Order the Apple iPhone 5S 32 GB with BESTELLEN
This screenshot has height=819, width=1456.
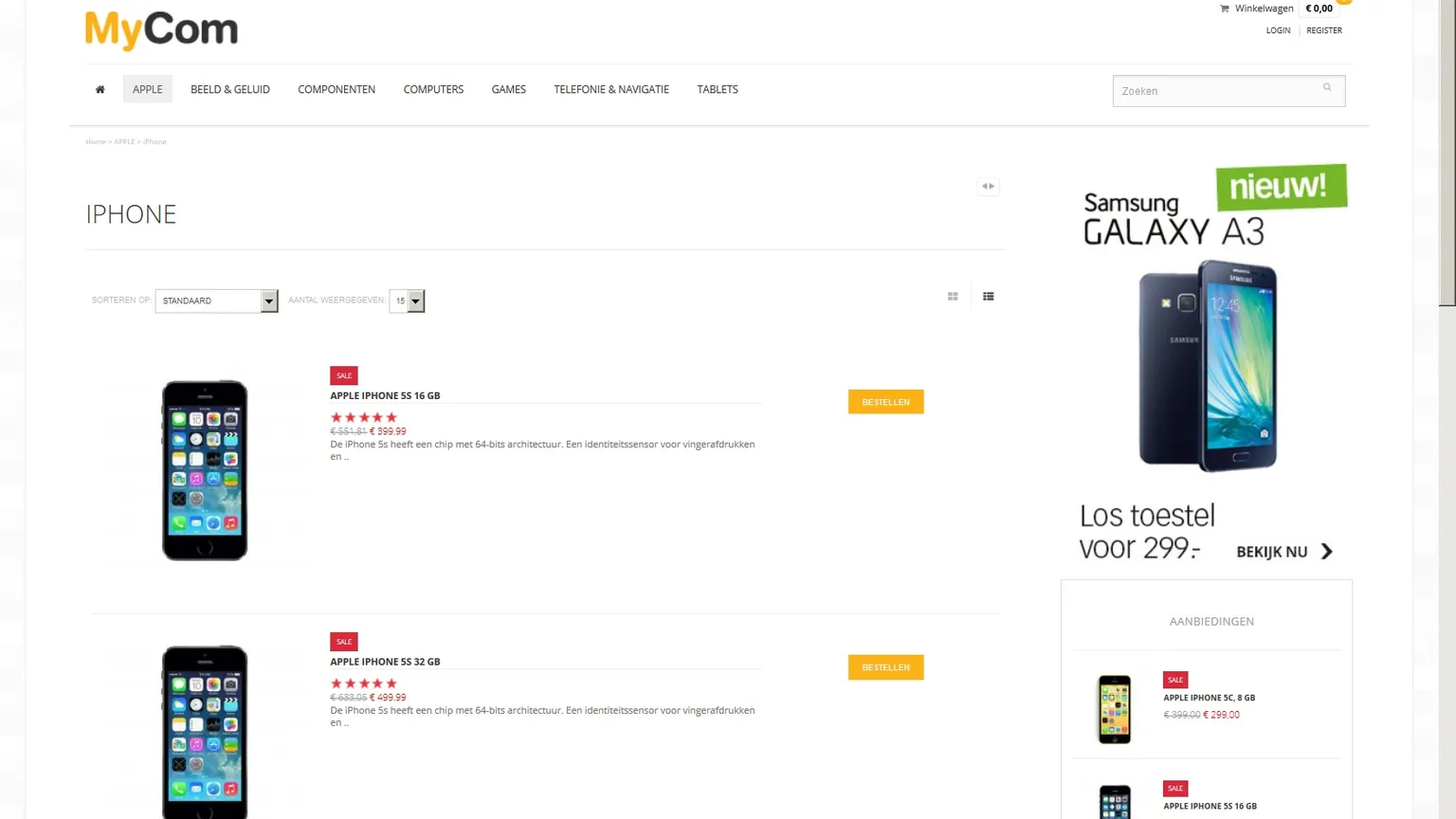click(886, 667)
